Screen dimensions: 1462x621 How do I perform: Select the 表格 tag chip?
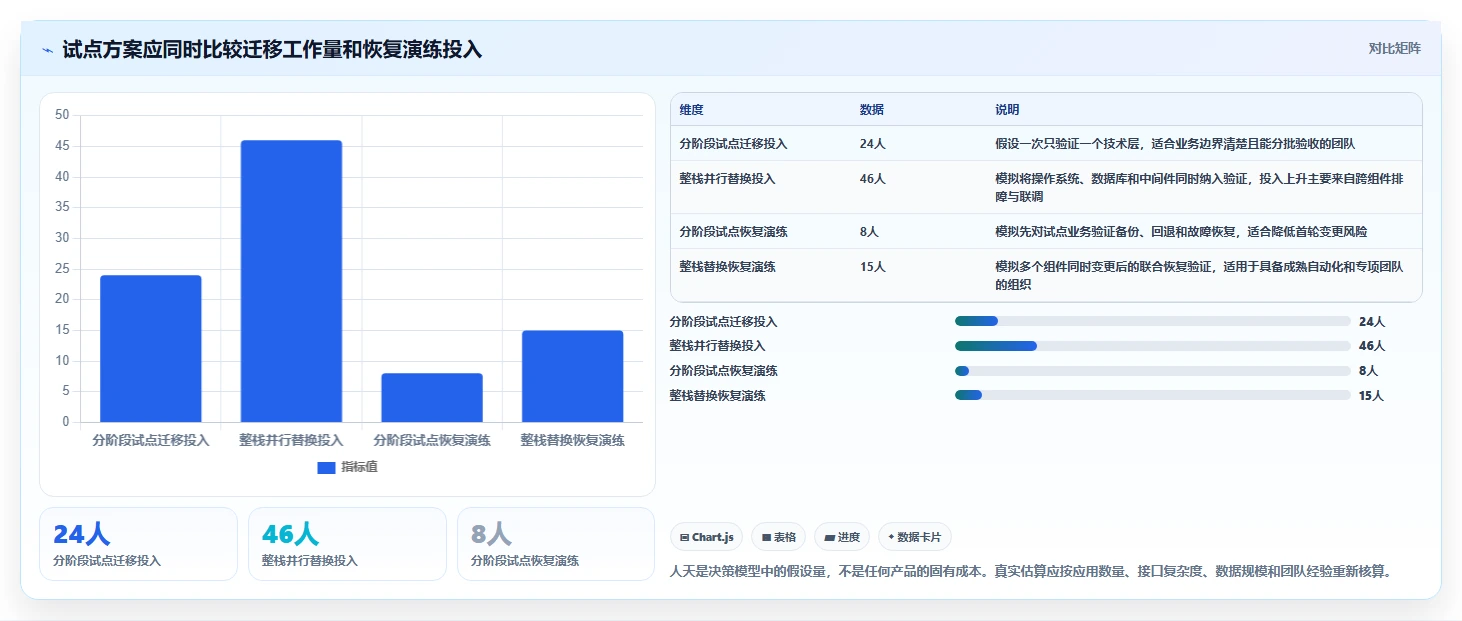pyautogui.click(x=779, y=537)
